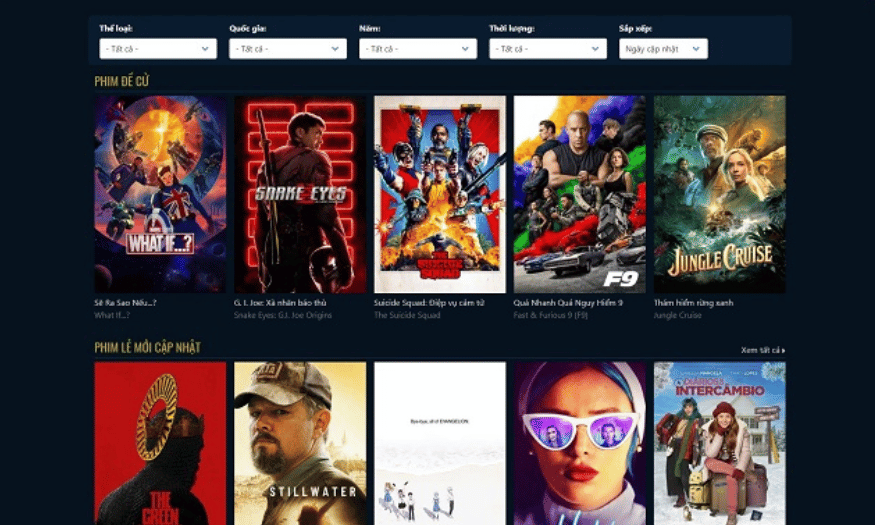
Task: Open The Green Knight poster
Action: pyautogui.click(x=160, y=444)
